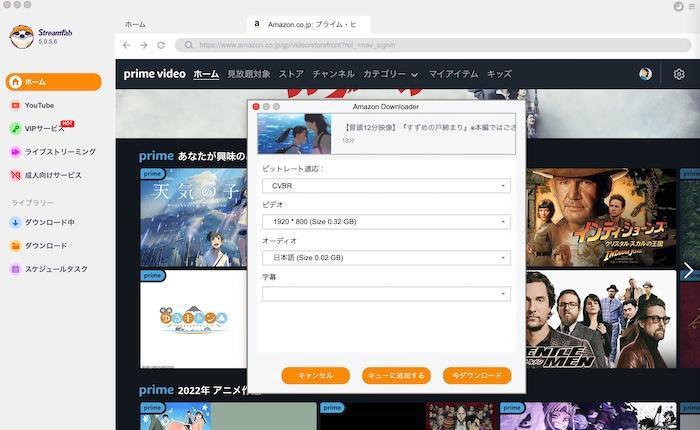Click the すずめの戸締まり video title text
700x430 pixels.
tap(429, 128)
